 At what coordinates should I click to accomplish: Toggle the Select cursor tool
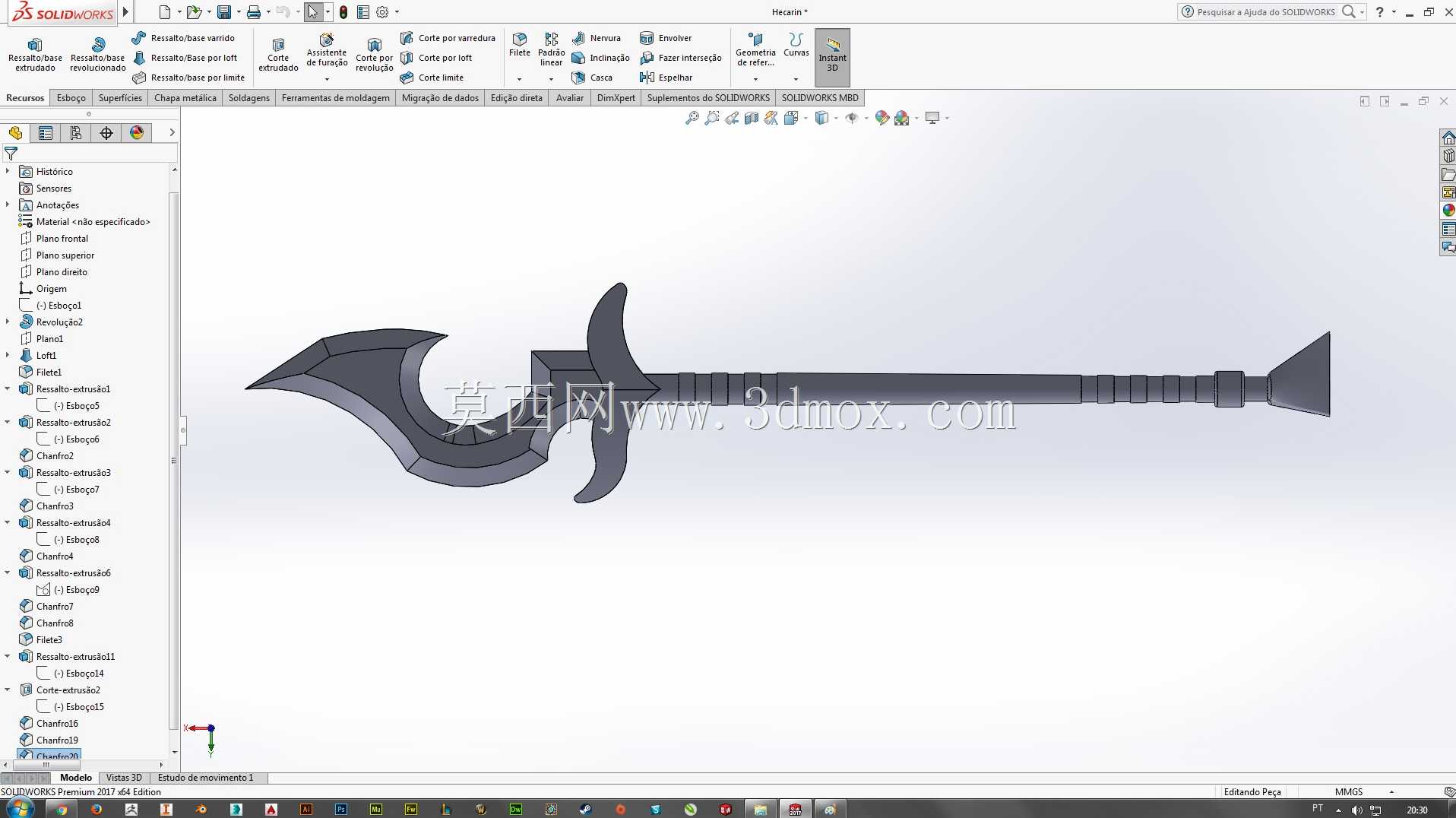(x=313, y=12)
